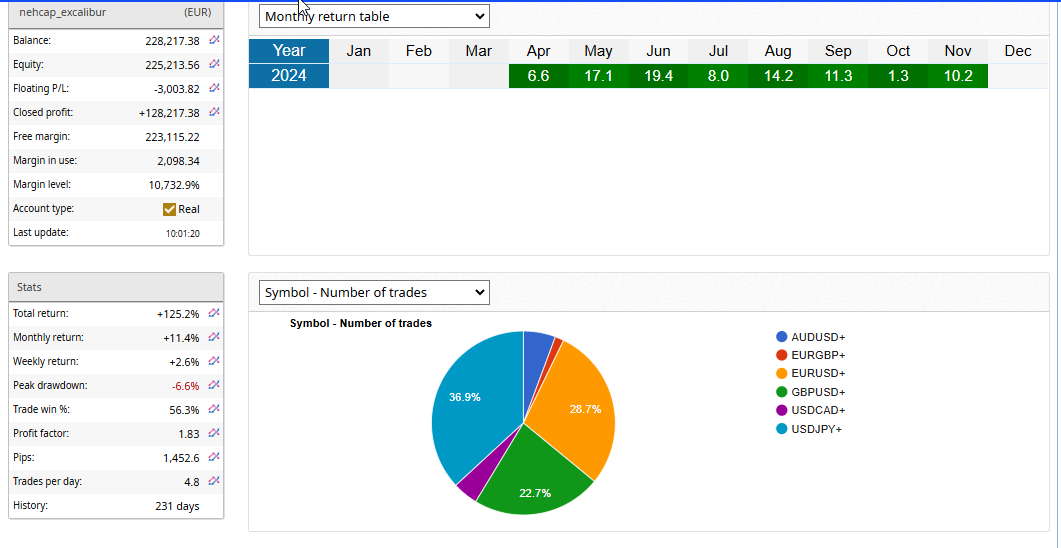
Task: Click chart icon next to Peak drawdown
Action: coord(214,386)
